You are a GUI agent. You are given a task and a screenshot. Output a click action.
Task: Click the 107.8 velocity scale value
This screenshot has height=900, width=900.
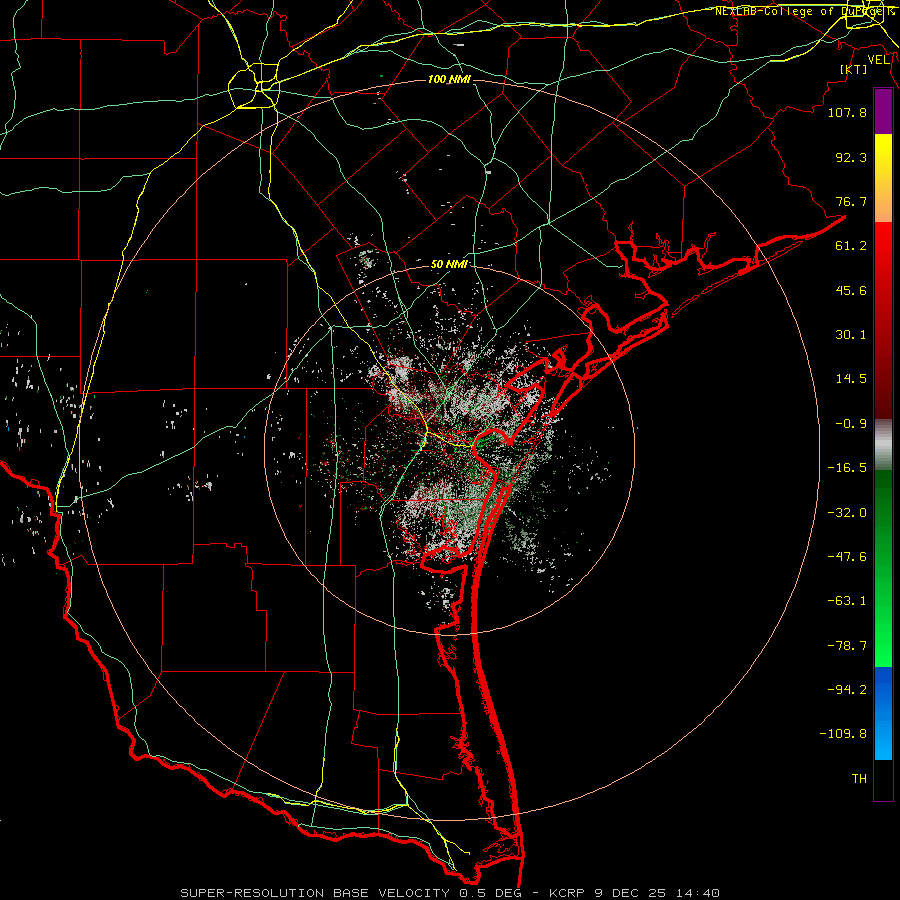pyautogui.click(x=847, y=112)
